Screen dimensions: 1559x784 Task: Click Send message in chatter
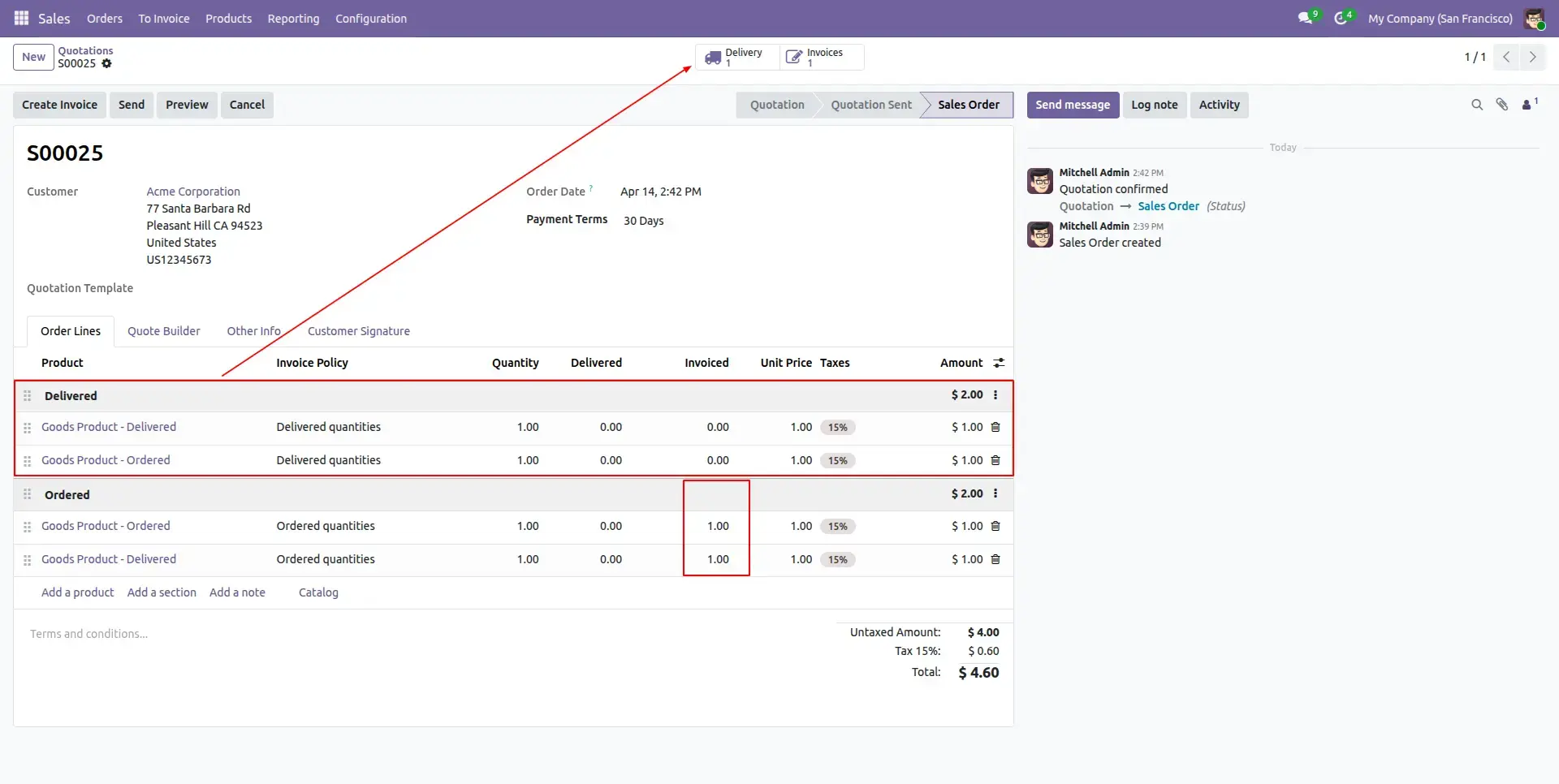(1073, 105)
